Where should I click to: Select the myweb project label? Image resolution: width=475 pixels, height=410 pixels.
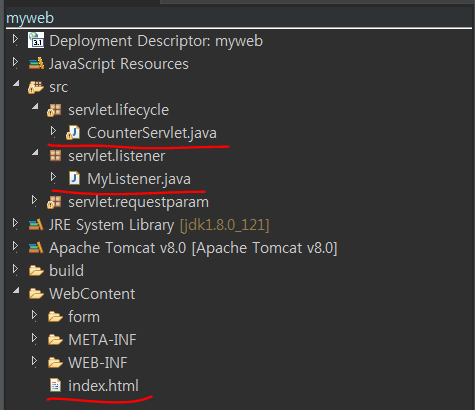pyautogui.click(x=30, y=18)
